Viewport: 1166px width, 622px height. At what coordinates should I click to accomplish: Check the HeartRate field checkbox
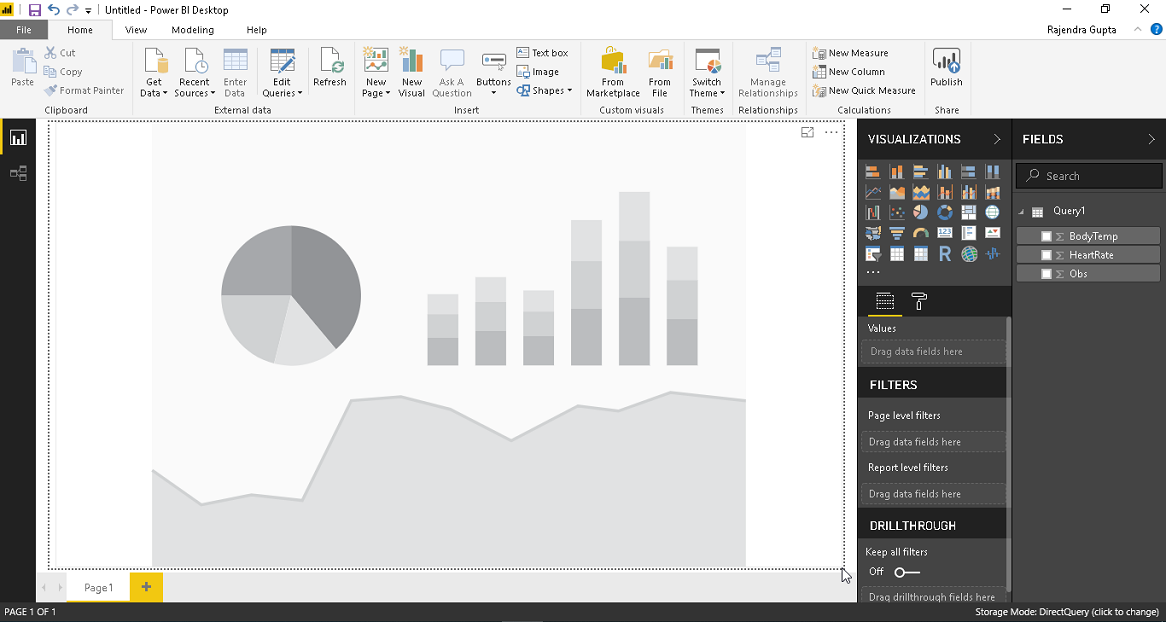[1046, 254]
